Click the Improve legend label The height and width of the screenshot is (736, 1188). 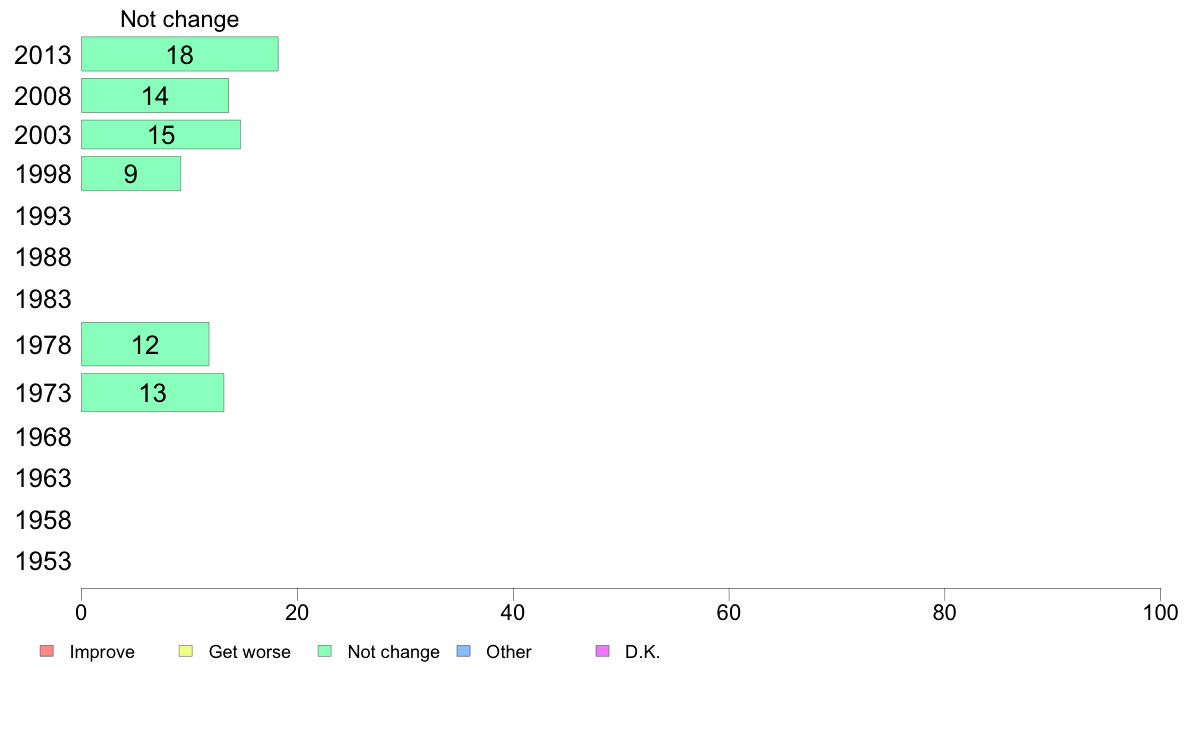click(102, 652)
